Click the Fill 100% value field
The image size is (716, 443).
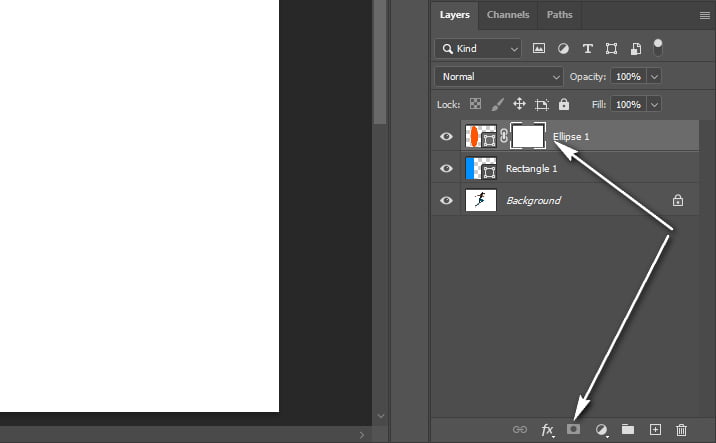629,105
